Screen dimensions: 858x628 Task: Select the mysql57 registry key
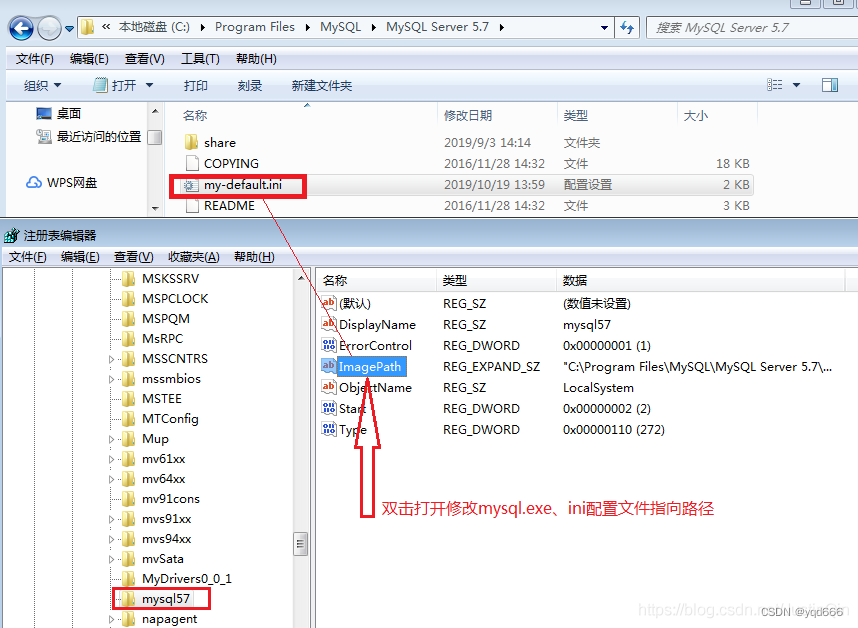(163, 598)
